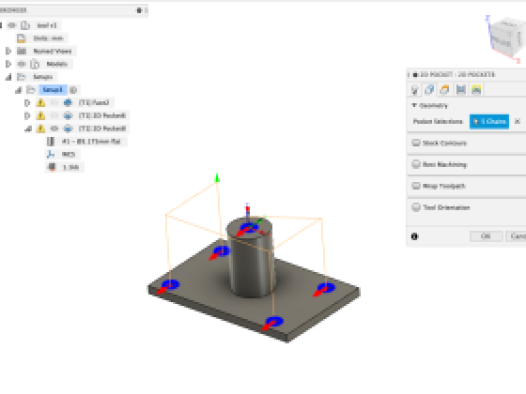Clear pocket selections with the X icon
Viewport: 526px width, 394px height.
pos(517,121)
